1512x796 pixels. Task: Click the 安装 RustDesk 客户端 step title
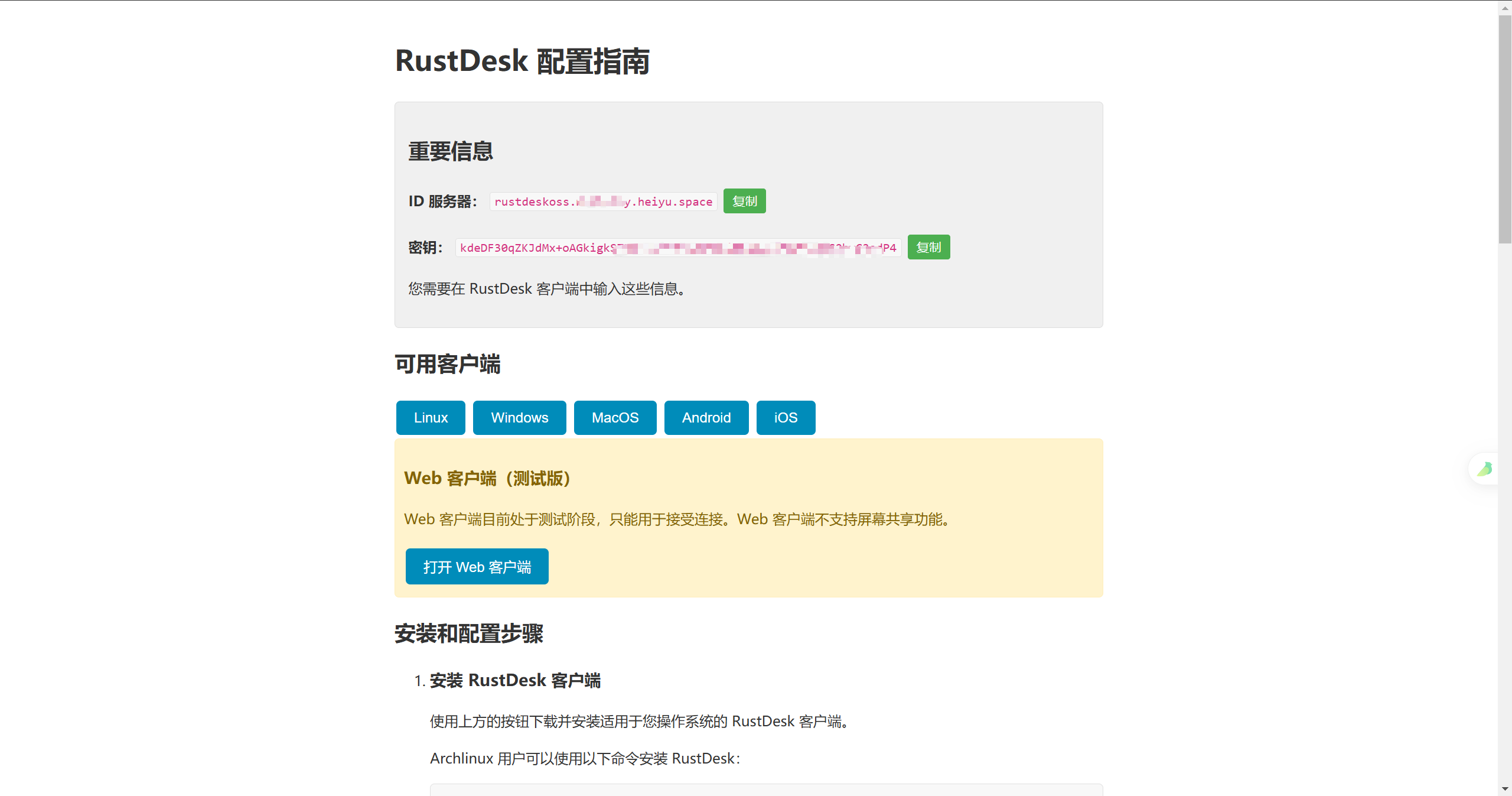tap(515, 680)
